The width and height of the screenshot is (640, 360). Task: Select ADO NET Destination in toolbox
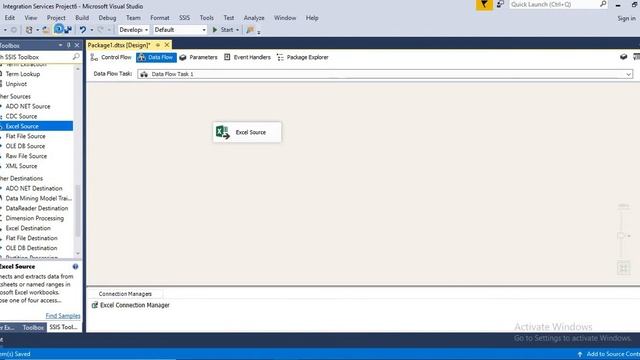pos(34,189)
